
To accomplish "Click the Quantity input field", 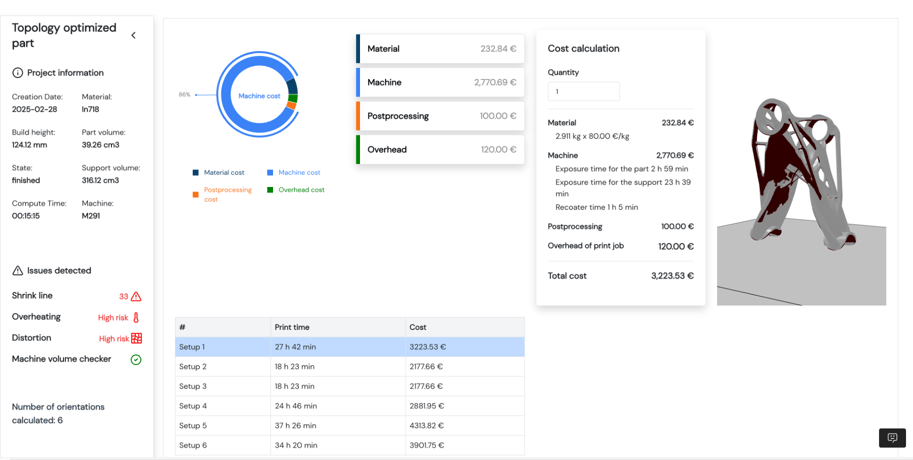I will (x=584, y=92).
